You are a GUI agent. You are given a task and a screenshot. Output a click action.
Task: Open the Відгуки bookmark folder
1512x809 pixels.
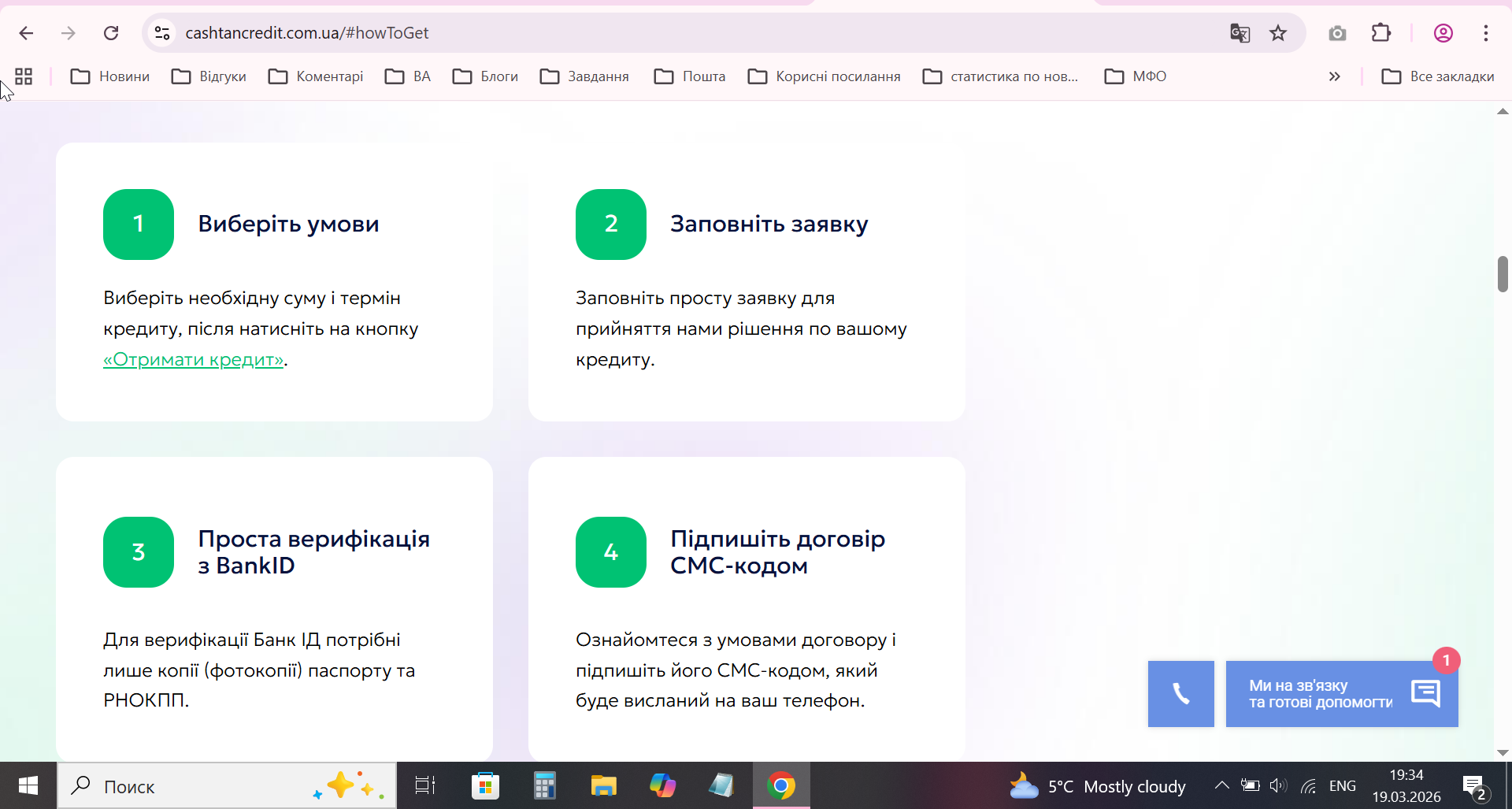point(209,76)
